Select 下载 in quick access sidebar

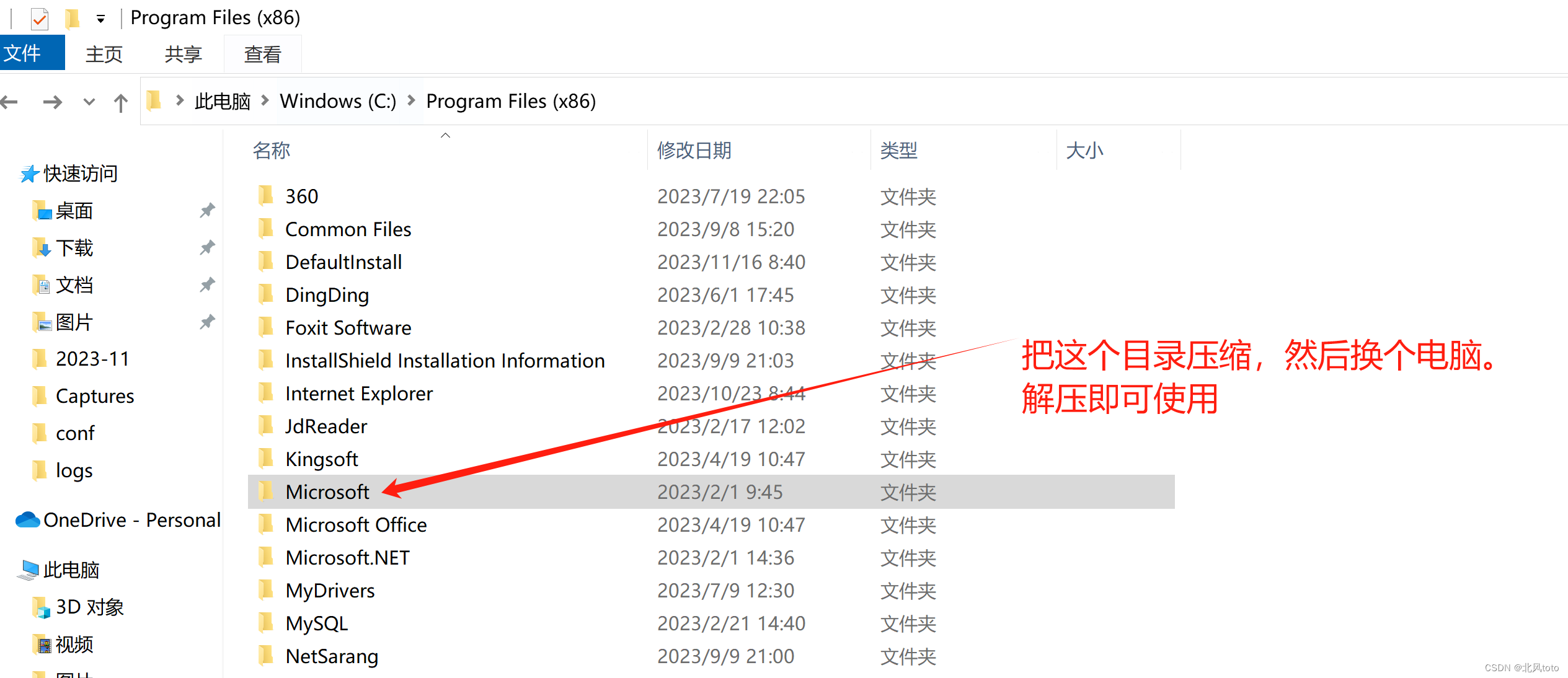74,248
